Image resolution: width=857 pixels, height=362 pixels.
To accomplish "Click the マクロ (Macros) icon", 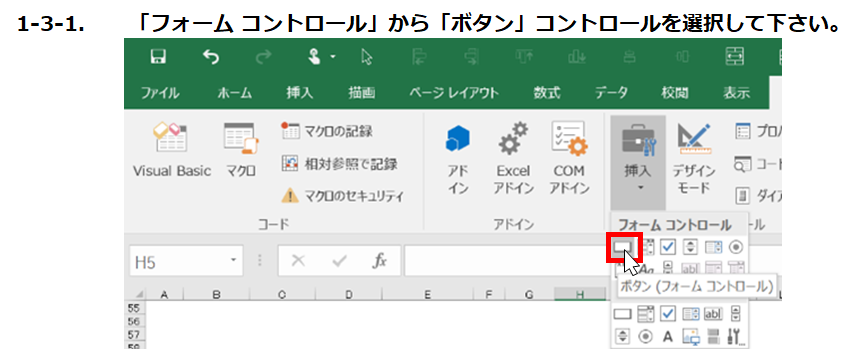I will (240, 150).
